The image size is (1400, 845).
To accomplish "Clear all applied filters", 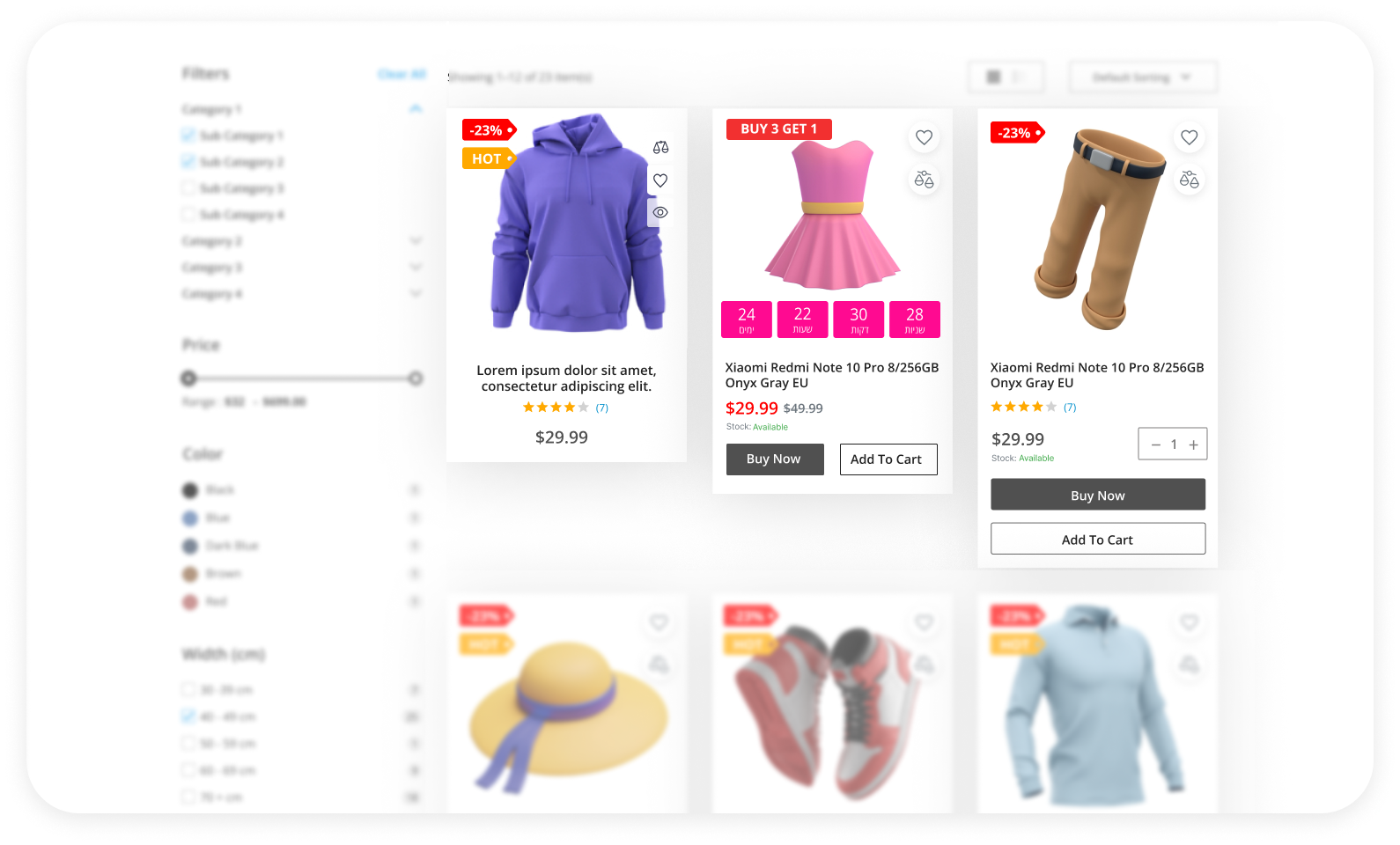I will (402, 75).
